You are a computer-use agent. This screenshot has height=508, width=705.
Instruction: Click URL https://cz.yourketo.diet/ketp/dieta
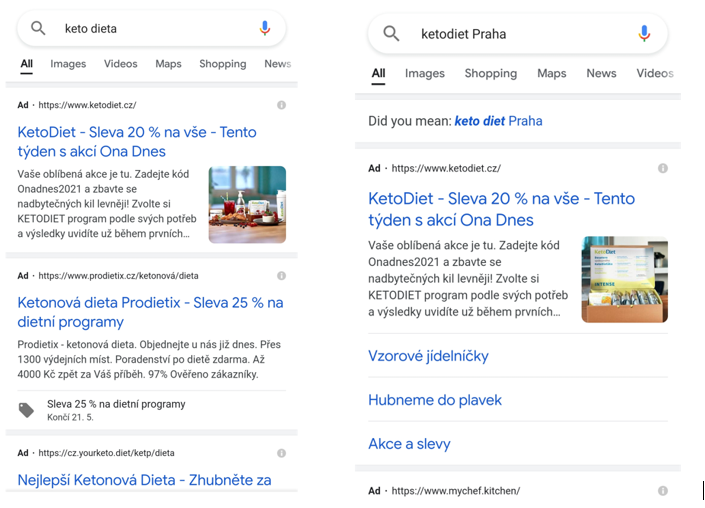pos(106,453)
